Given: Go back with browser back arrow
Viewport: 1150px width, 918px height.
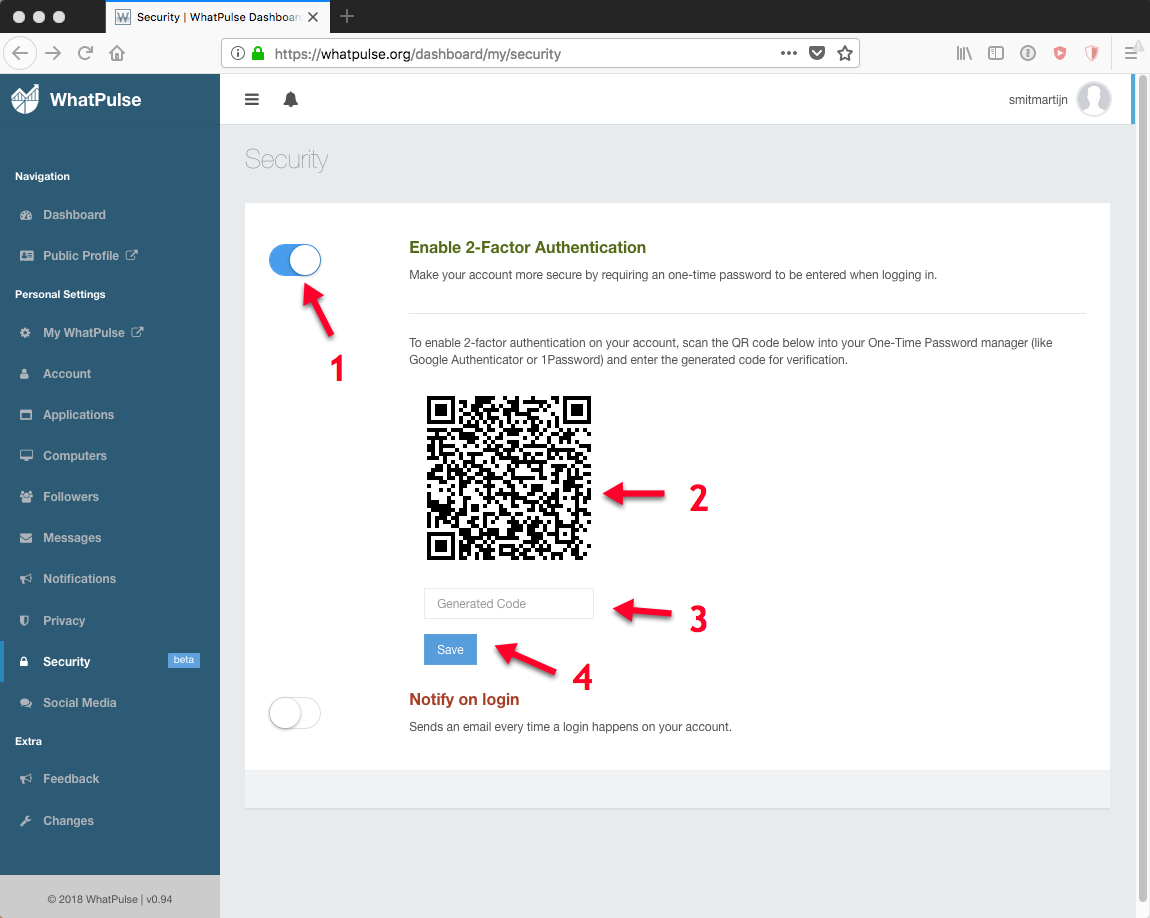Looking at the screenshot, I should pos(21,53).
